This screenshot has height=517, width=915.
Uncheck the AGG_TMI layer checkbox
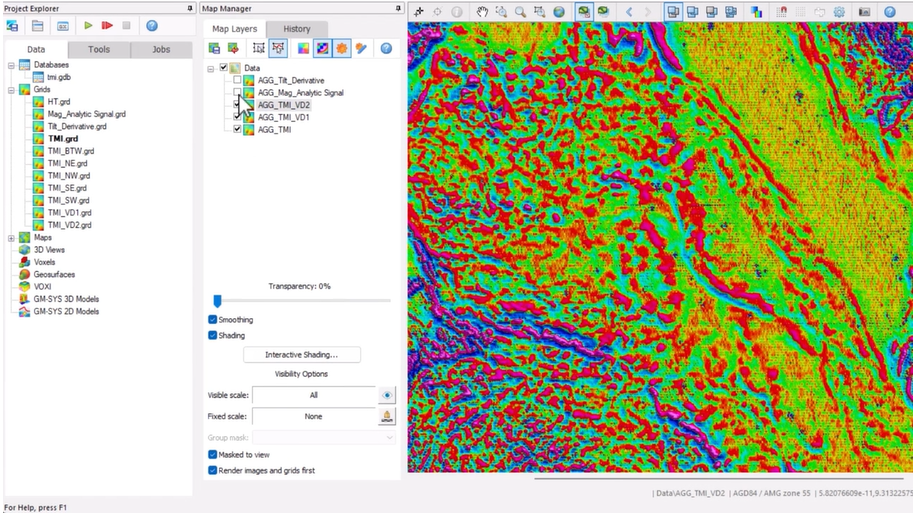click(237, 129)
